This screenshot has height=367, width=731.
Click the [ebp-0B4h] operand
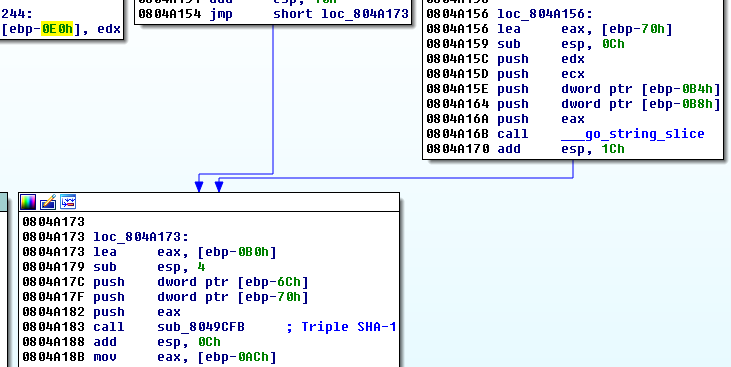pyautogui.click(x=681, y=89)
